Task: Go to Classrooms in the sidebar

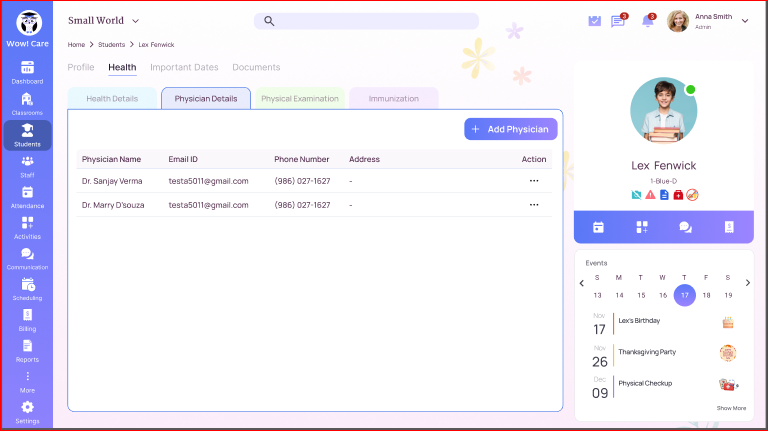Action: (27, 103)
